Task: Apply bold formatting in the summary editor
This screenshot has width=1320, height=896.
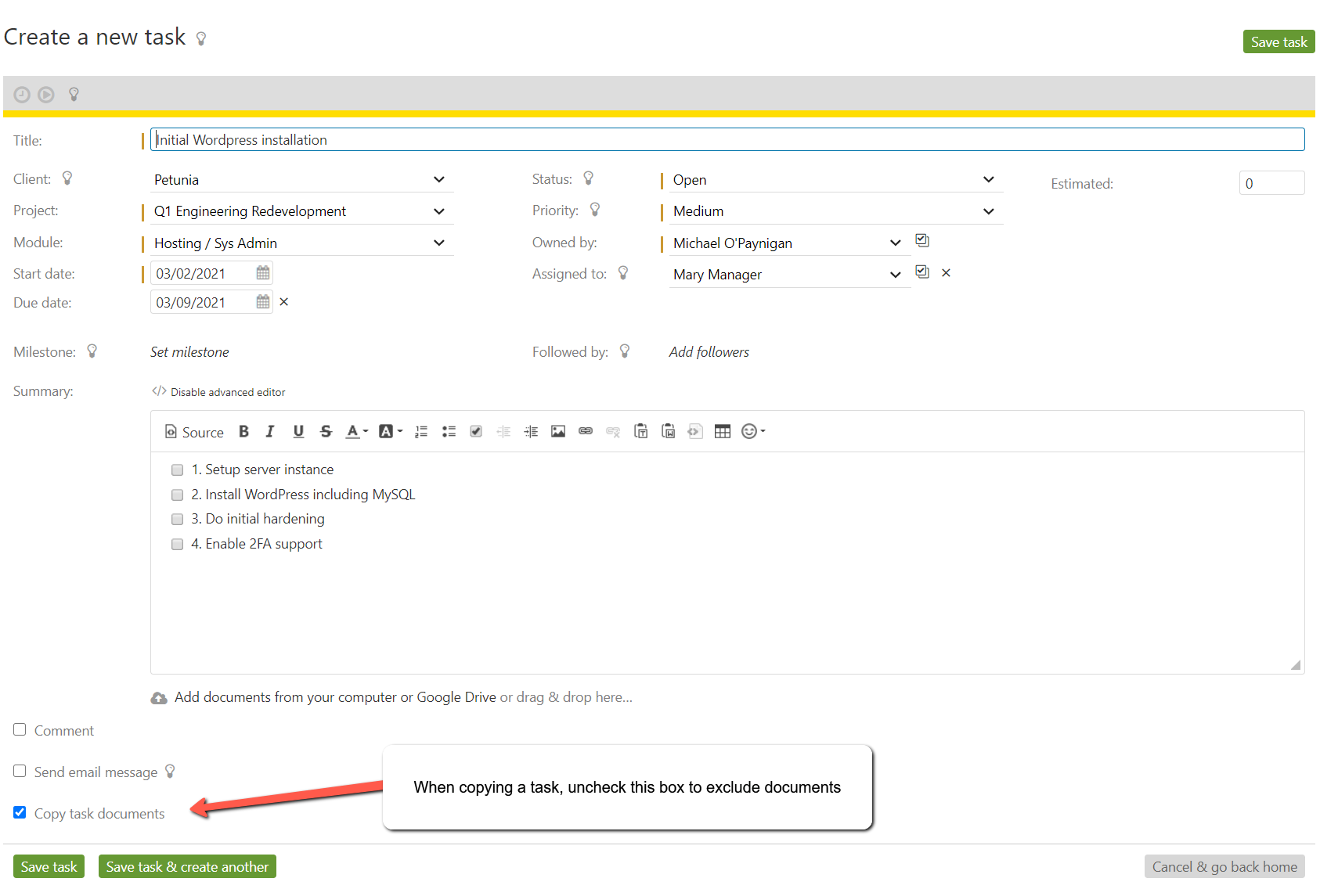Action: 243,431
